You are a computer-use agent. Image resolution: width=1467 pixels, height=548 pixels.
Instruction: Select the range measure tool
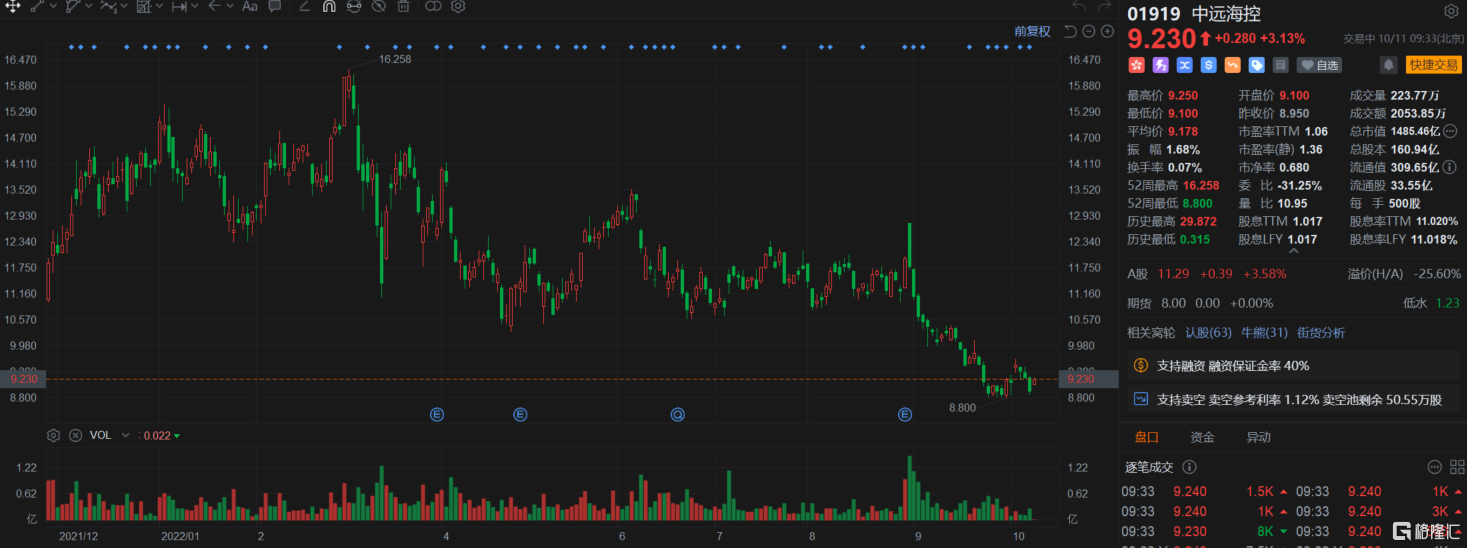click(179, 6)
